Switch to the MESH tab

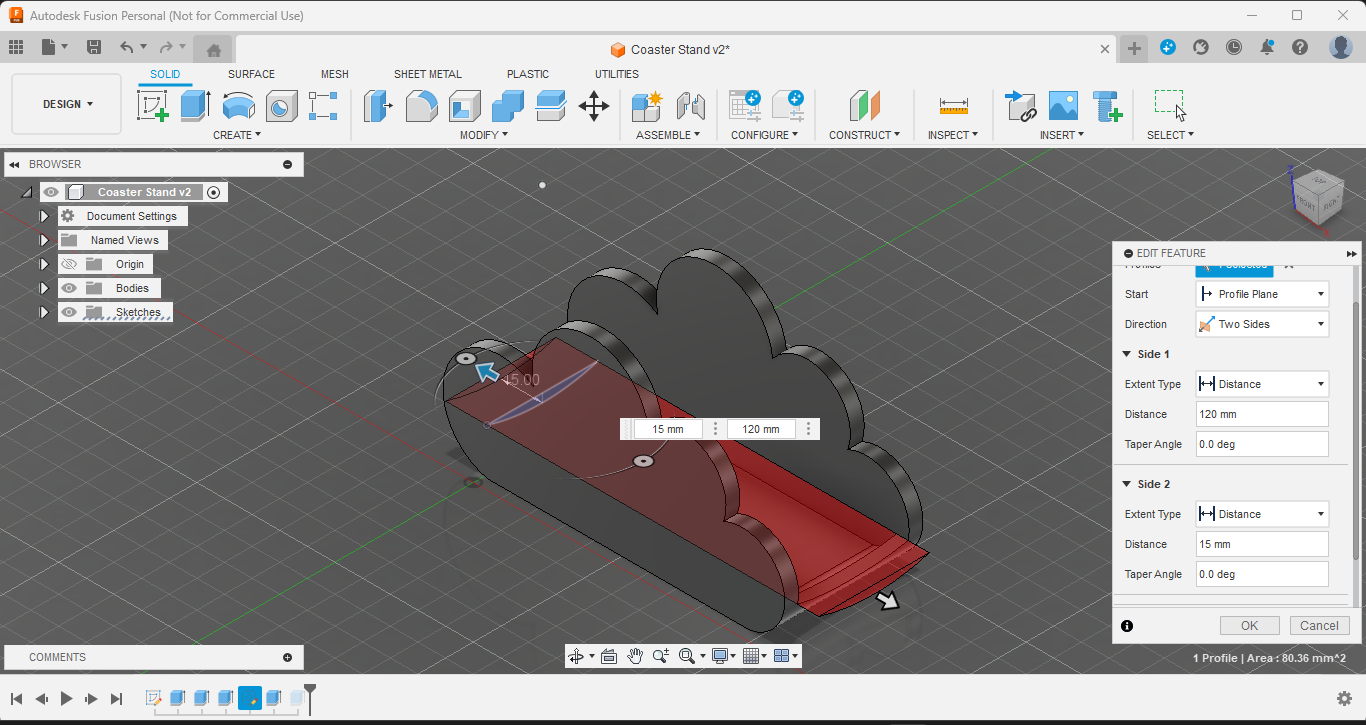[335, 74]
